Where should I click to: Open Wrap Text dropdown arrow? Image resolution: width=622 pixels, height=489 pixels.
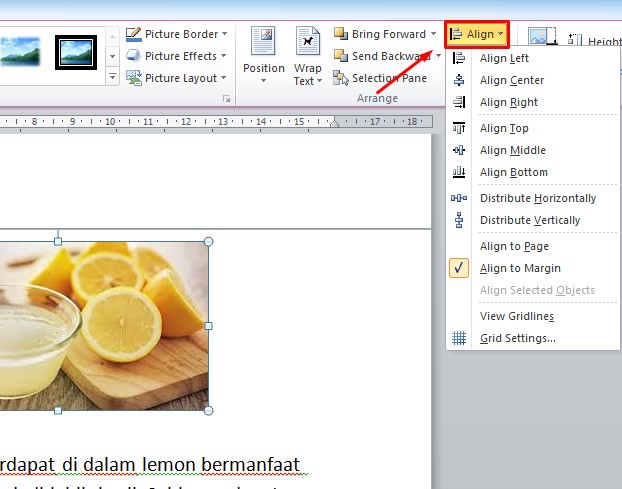319,81
